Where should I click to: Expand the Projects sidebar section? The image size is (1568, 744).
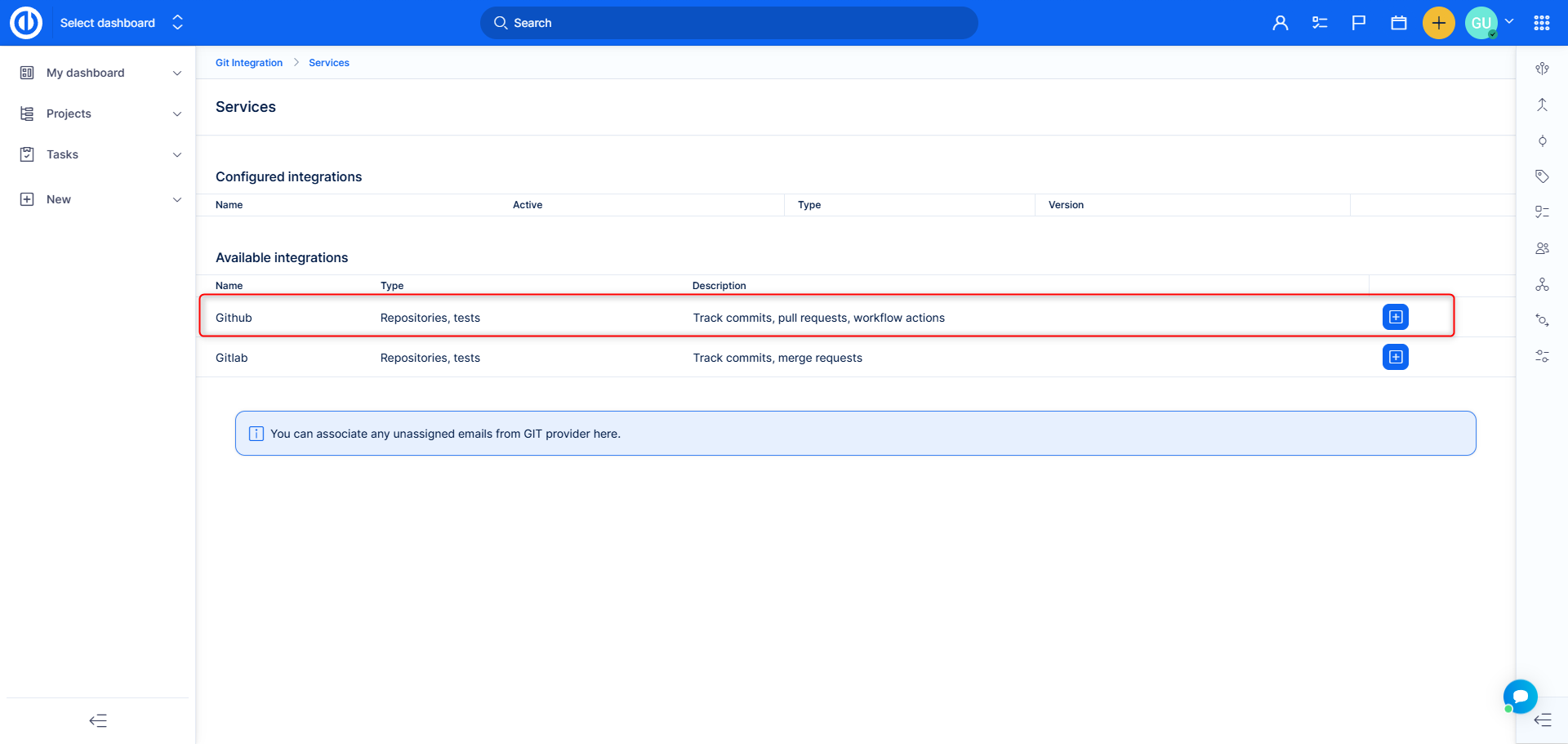pyautogui.click(x=177, y=114)
